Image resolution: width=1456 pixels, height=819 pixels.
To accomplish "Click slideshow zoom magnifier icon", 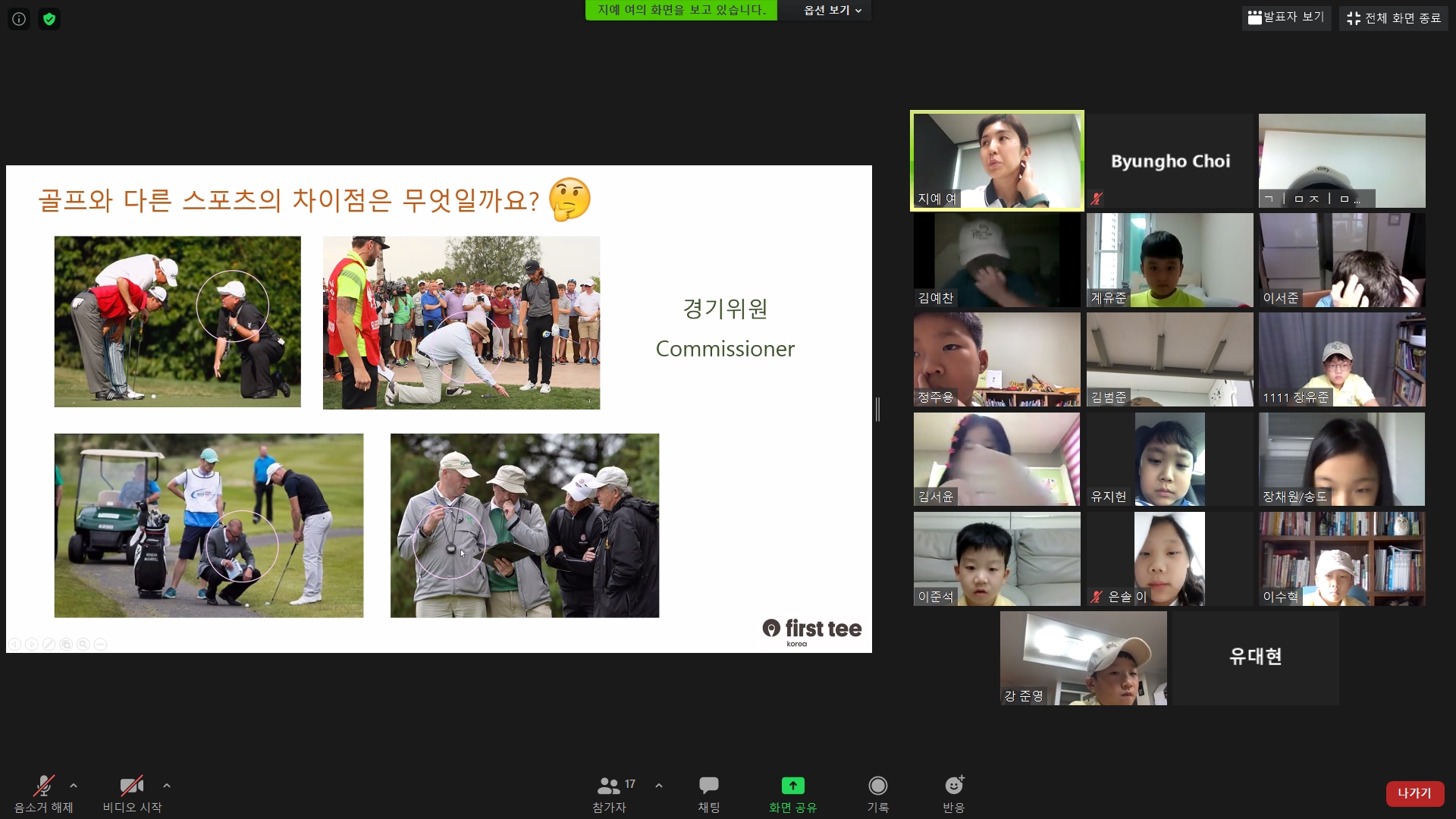I will (83, 644).
